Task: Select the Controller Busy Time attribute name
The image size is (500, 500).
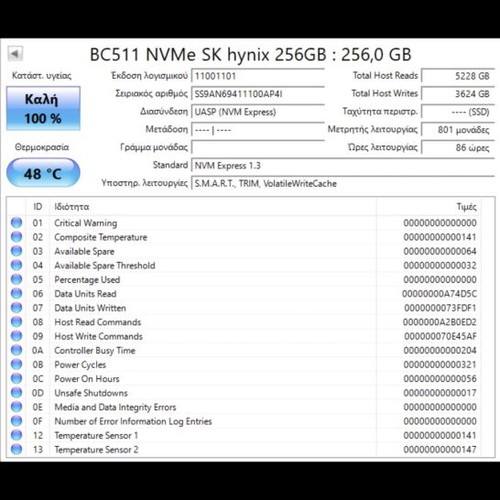Action: tap(95, 351)
